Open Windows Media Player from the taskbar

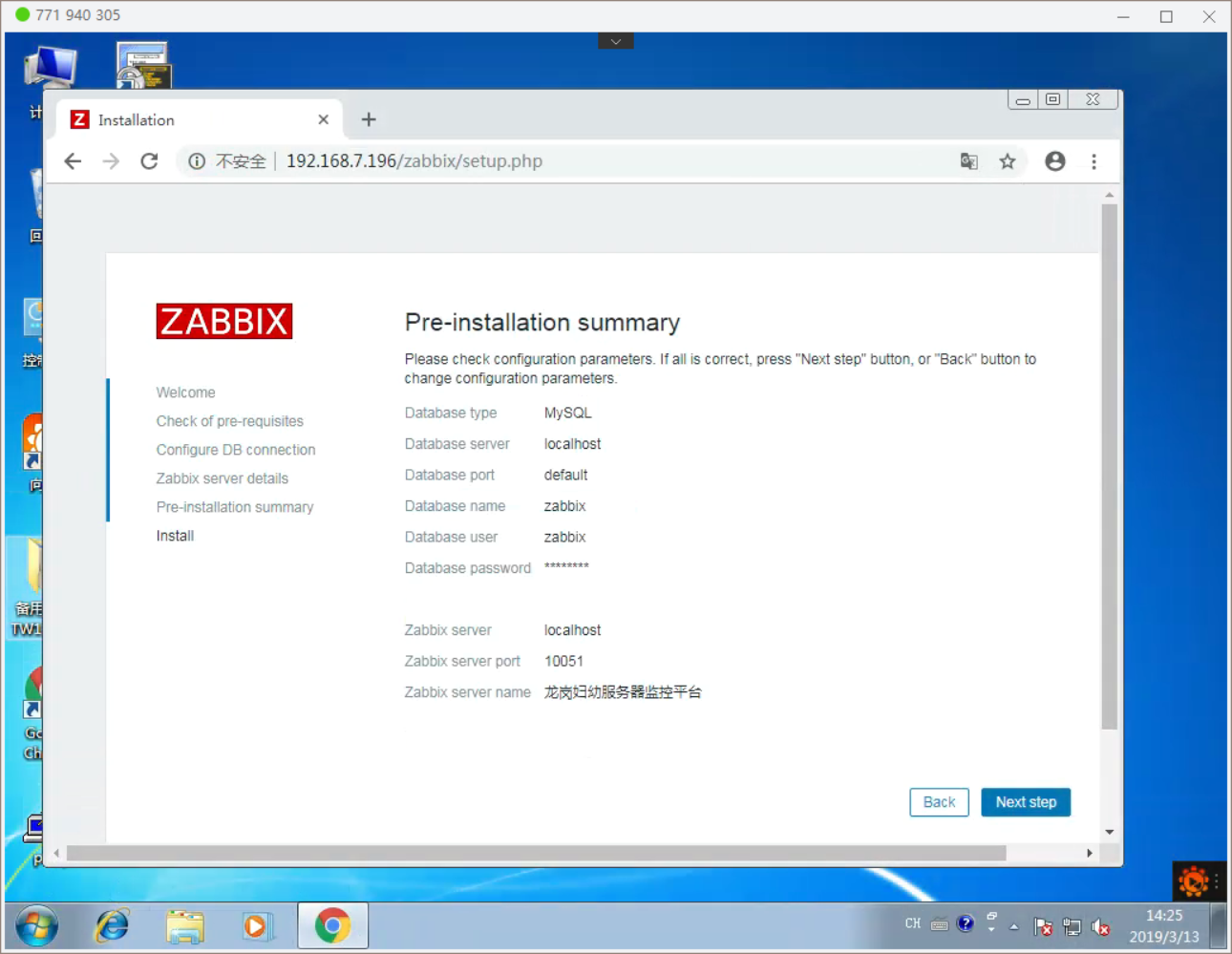tap(257, 926)
